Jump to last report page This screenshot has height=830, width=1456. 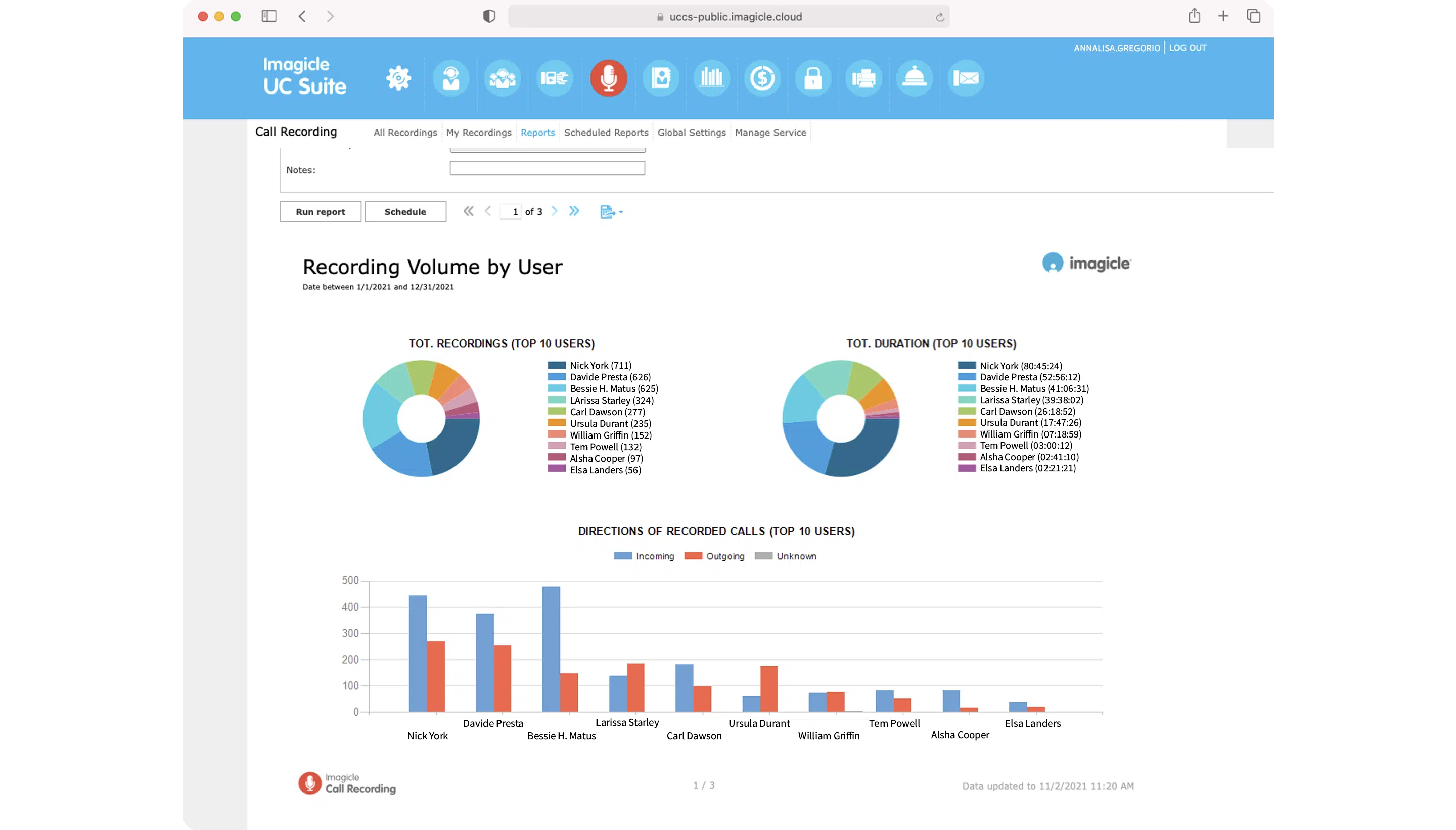pyautogui.click(x=574, y=211)
